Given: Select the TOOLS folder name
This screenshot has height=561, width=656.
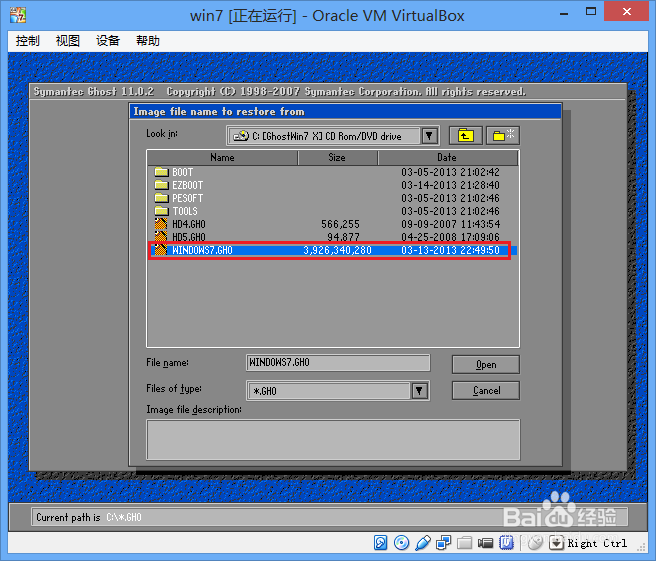Looking at the screenshot, I should point(185,211).
